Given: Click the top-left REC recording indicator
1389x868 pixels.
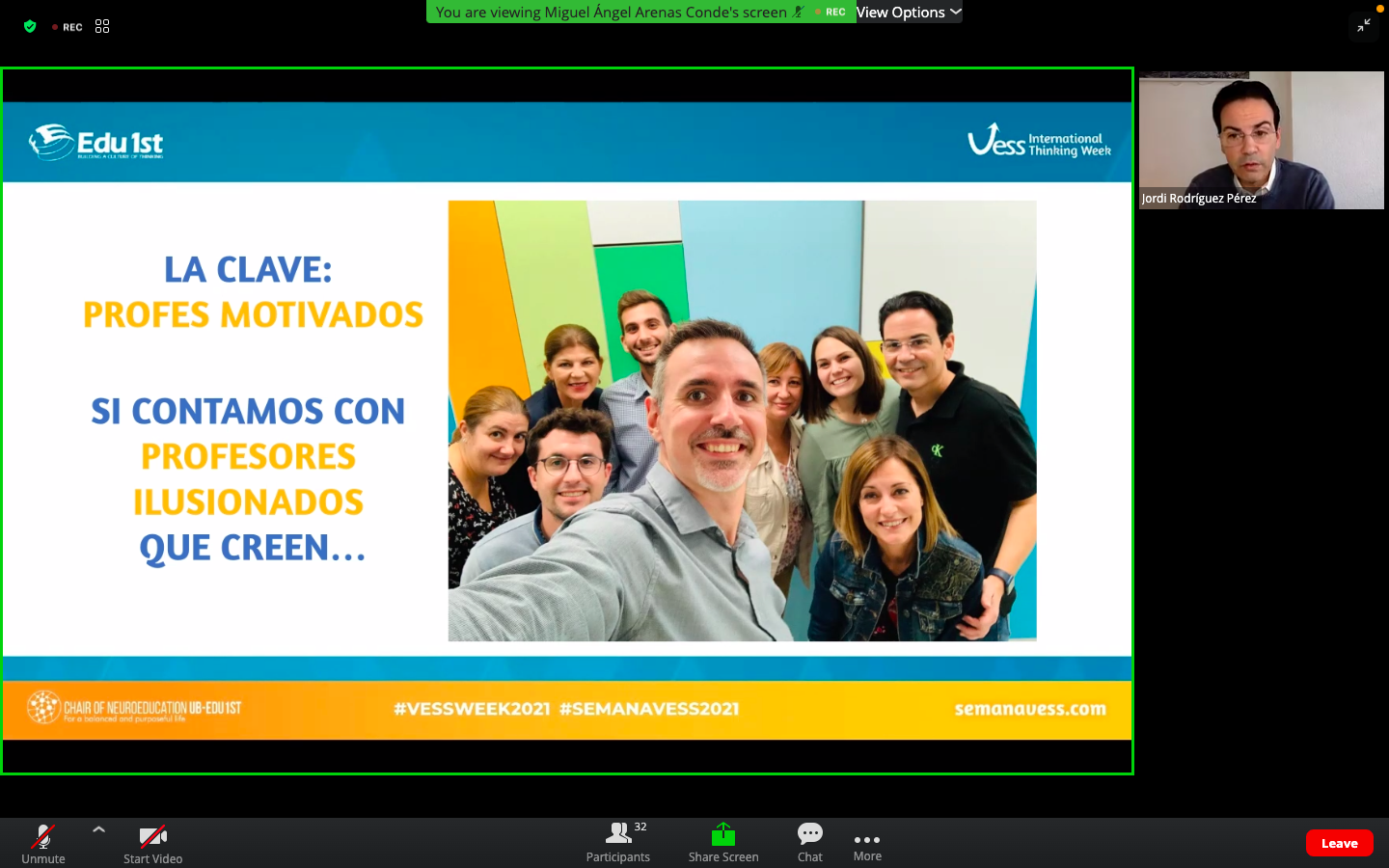Looking at the screenshot, I should point(68,27).
